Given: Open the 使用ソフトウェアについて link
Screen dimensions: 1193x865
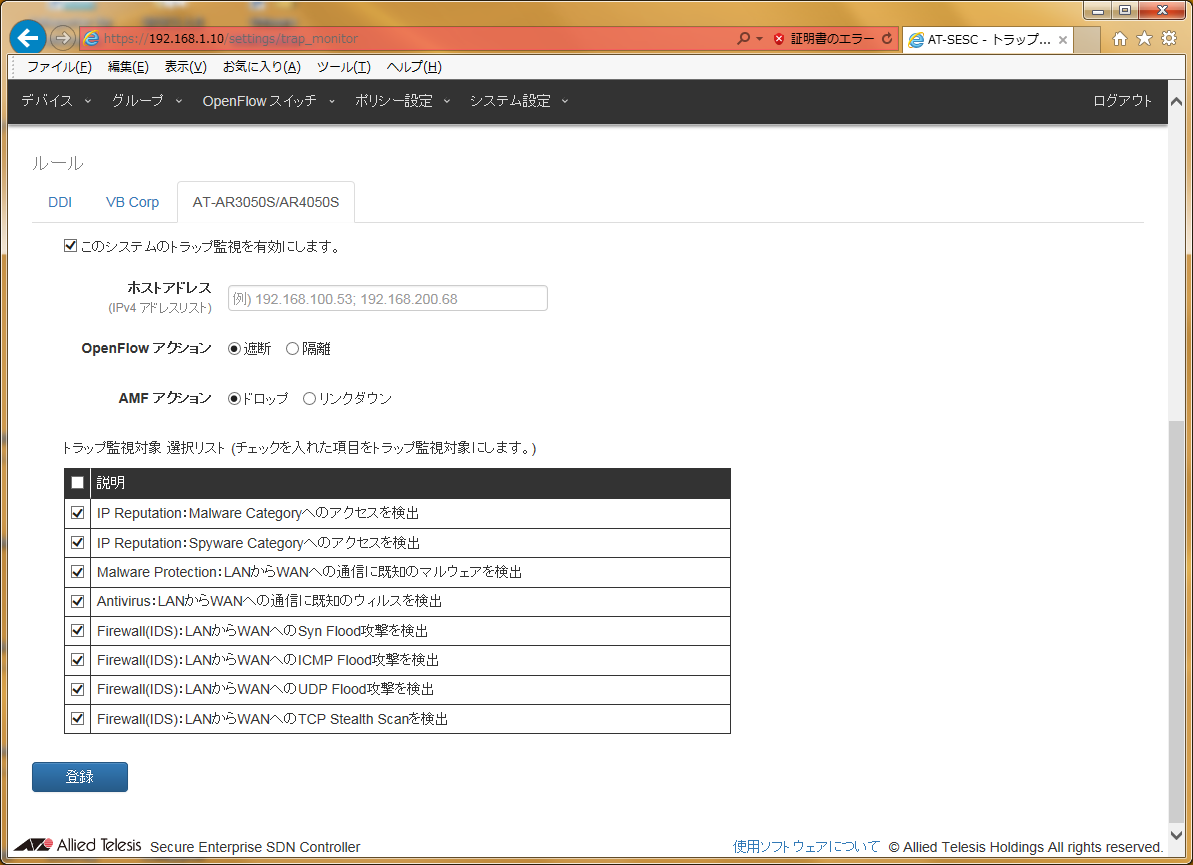Looking at the screenshot, I should [x=806, y=847].
